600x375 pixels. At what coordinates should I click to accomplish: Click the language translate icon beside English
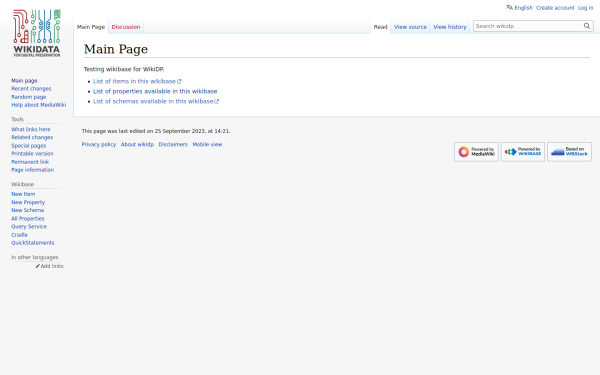[509, 7]
